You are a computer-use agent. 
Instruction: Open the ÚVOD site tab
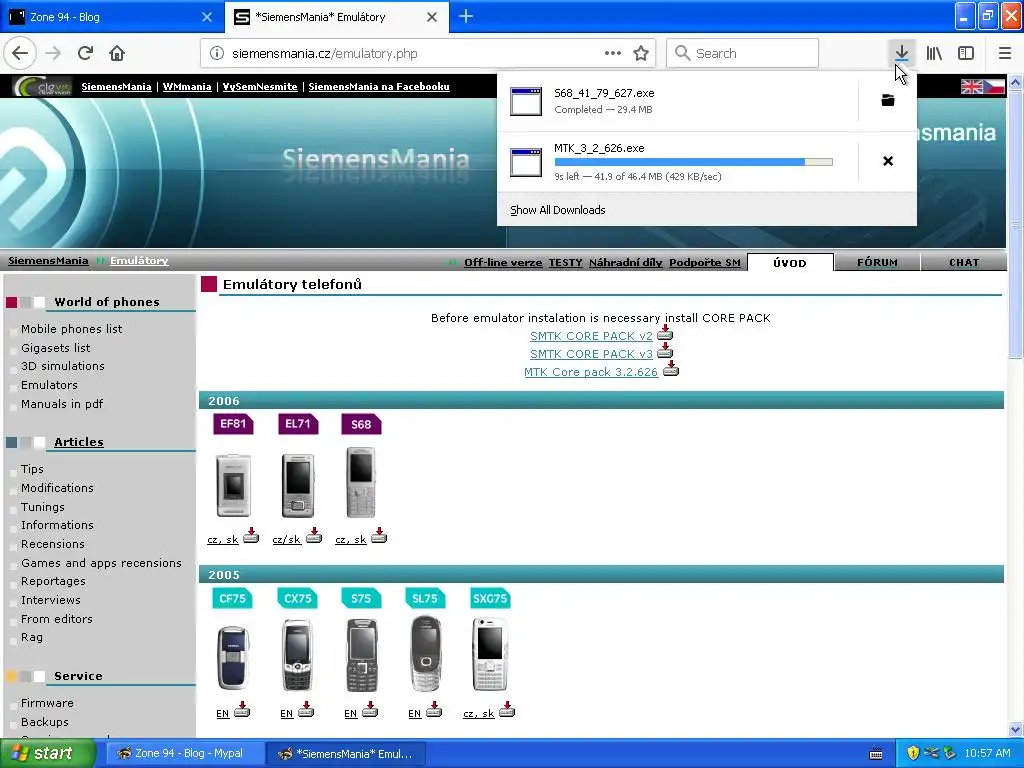point(790,263)
